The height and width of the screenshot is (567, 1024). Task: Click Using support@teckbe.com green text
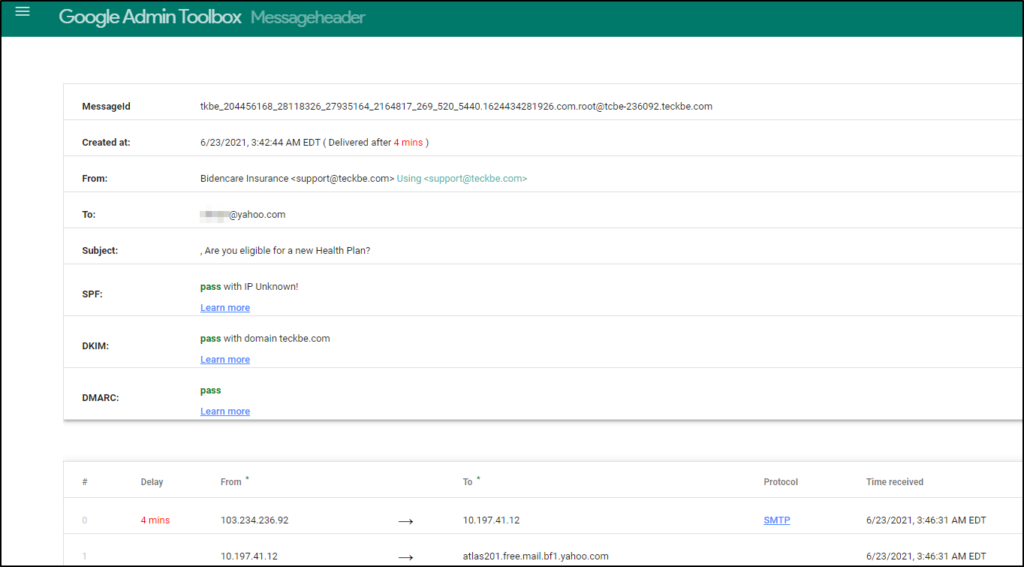pos(462,178)
